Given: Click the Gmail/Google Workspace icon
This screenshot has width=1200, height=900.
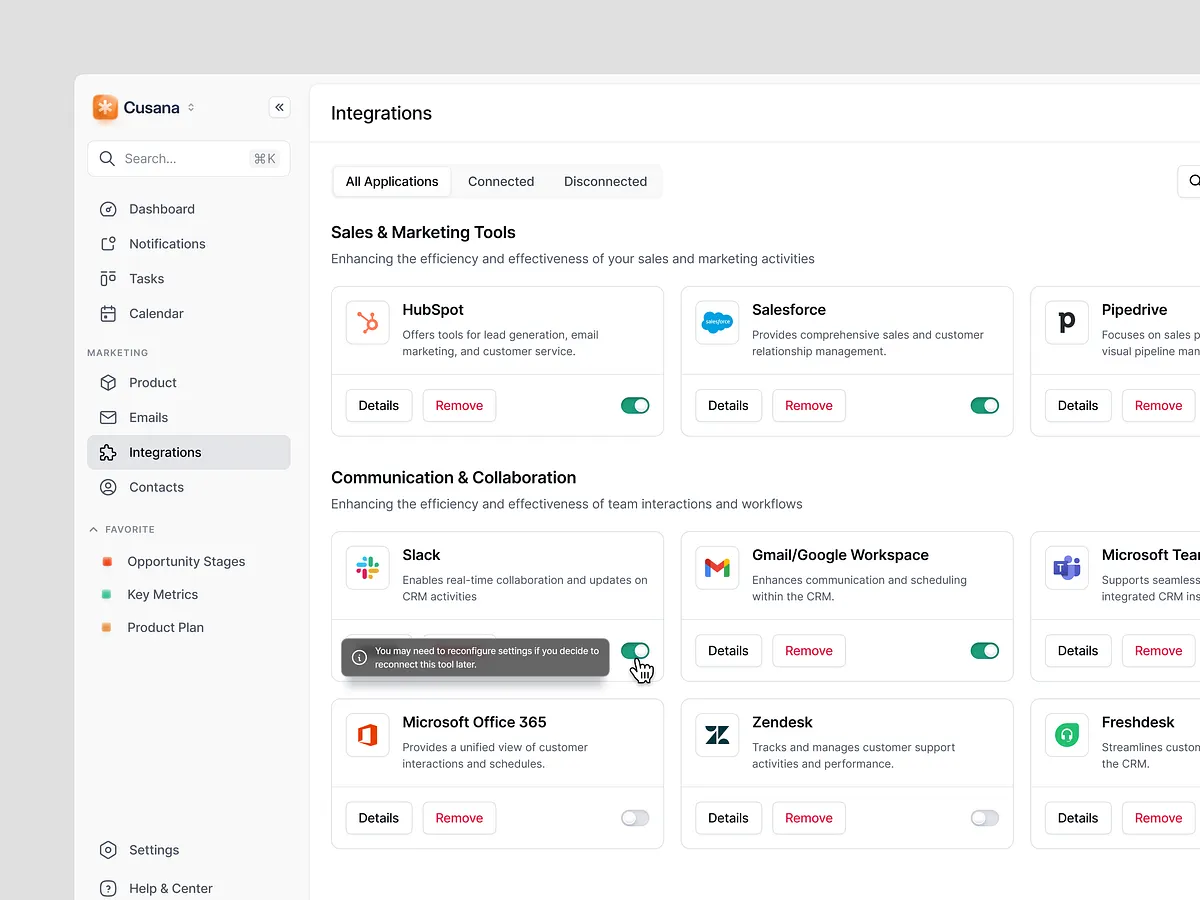Looking at the screenshot, I should click(x=717, y=567).
